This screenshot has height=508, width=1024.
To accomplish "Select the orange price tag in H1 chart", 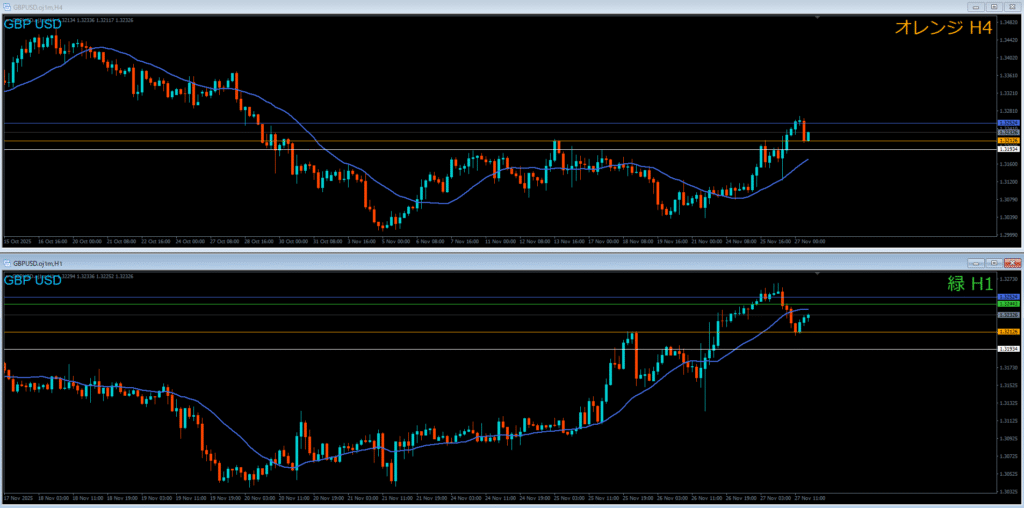I will pyautogui.click(x=1009, y=332).
